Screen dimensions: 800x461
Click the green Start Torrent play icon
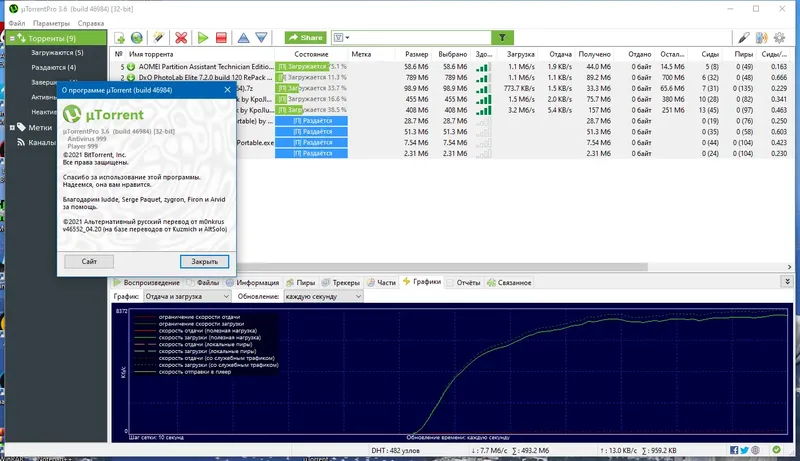(203, 38)
